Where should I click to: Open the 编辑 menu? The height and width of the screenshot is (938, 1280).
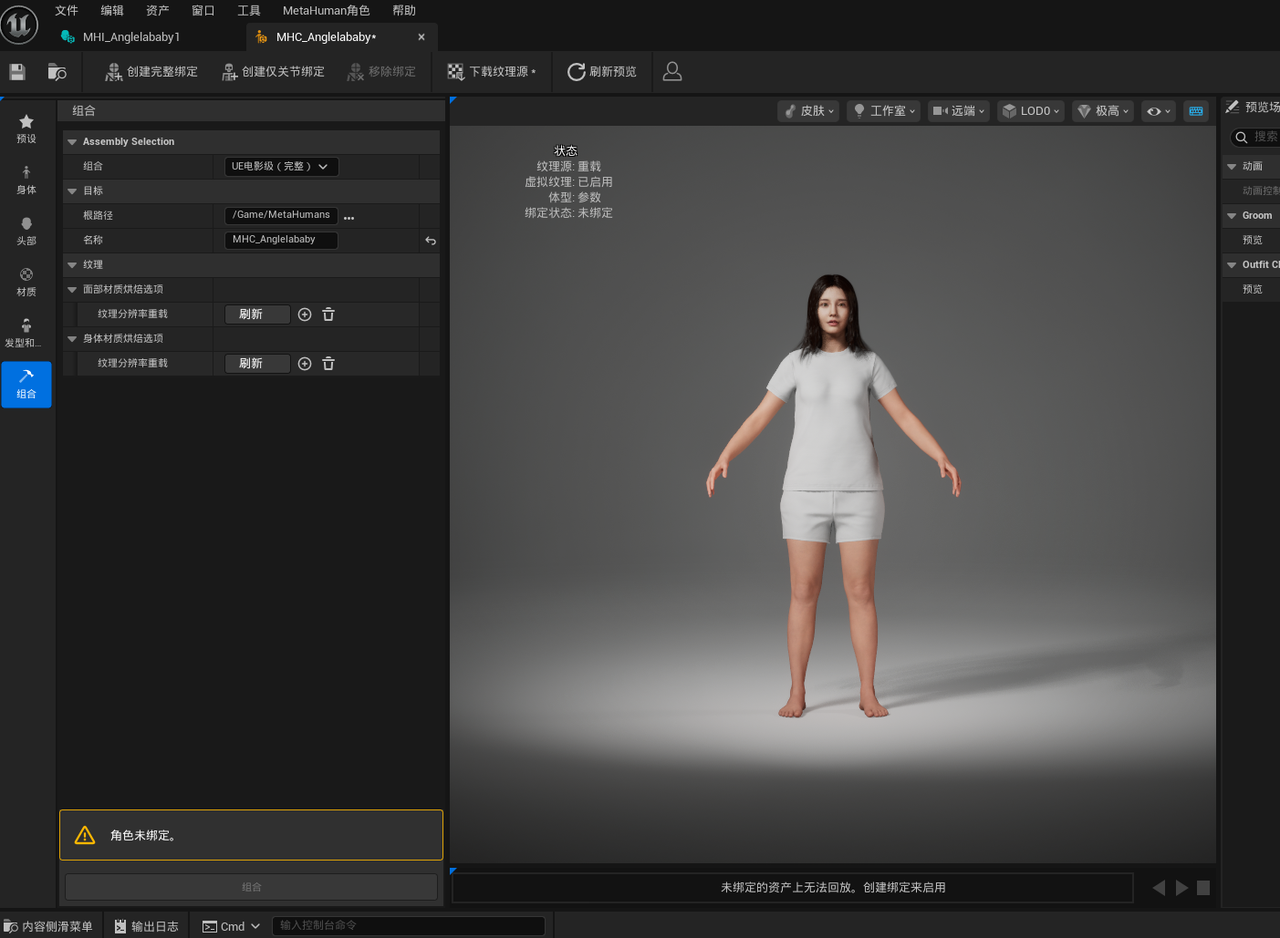(x=112, y=10)
